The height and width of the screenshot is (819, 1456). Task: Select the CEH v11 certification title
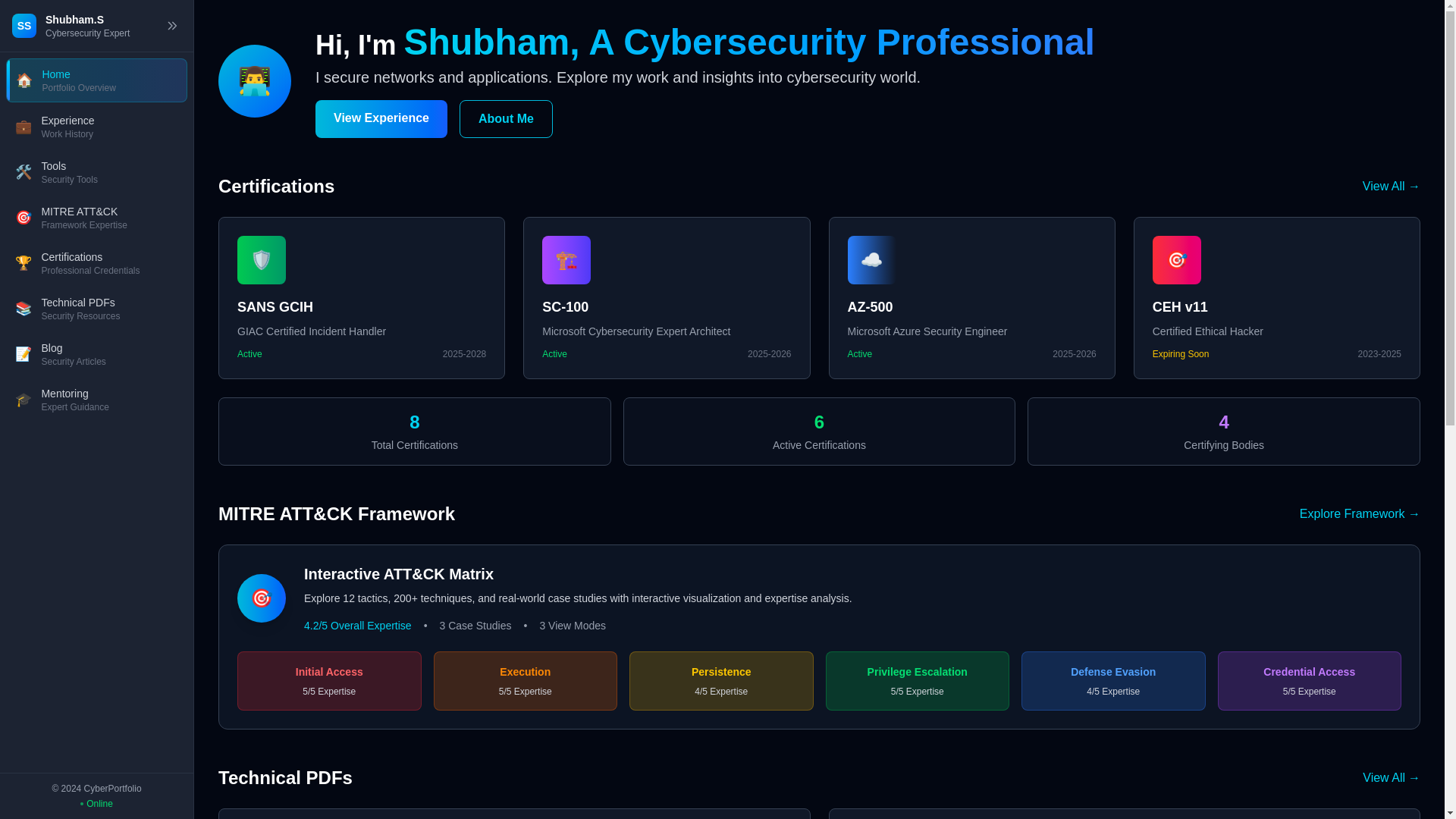pyautogui.click(x=1180, y=307)
